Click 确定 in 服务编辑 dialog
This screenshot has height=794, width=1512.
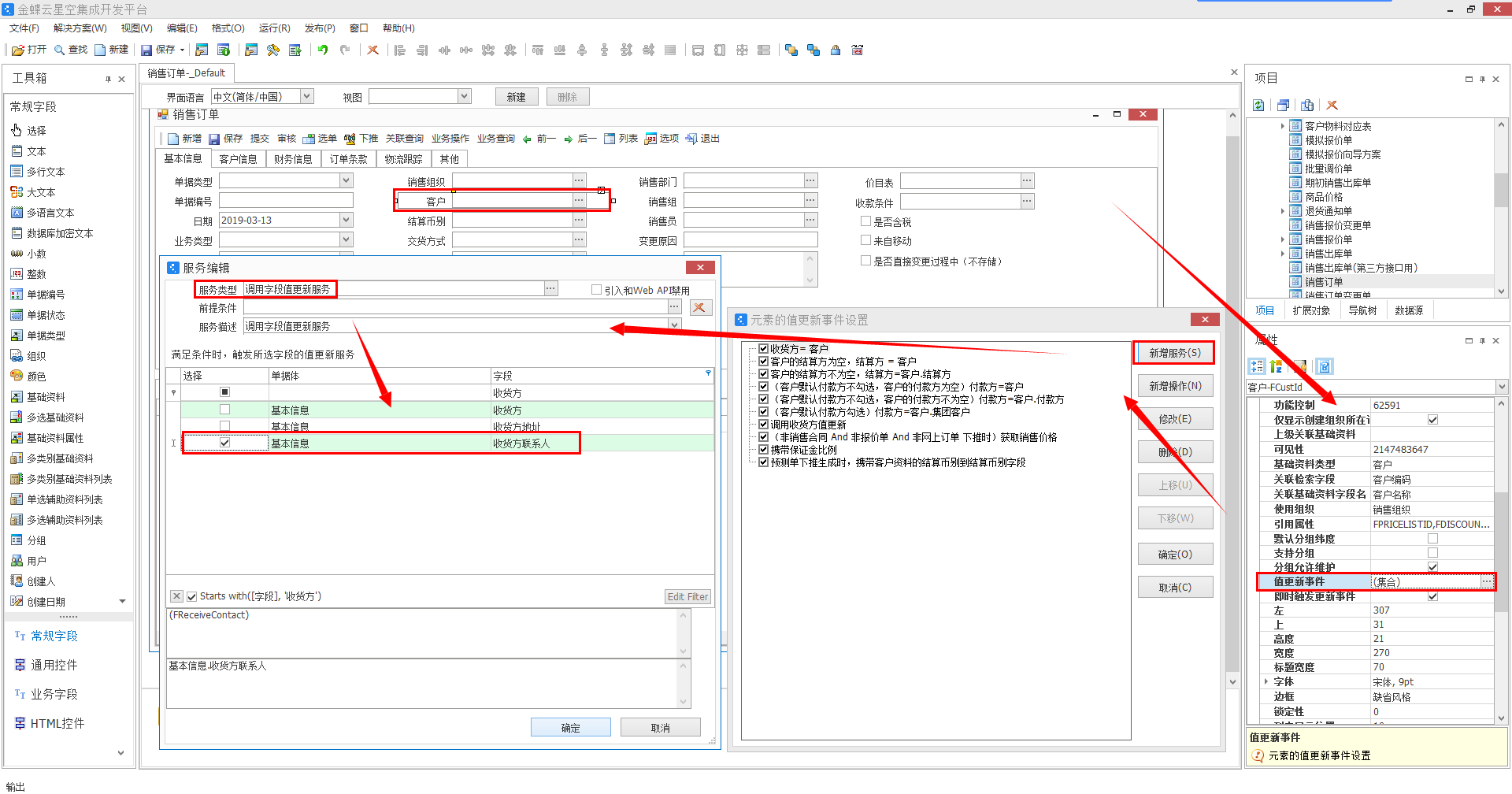click(x=571, y=728)
